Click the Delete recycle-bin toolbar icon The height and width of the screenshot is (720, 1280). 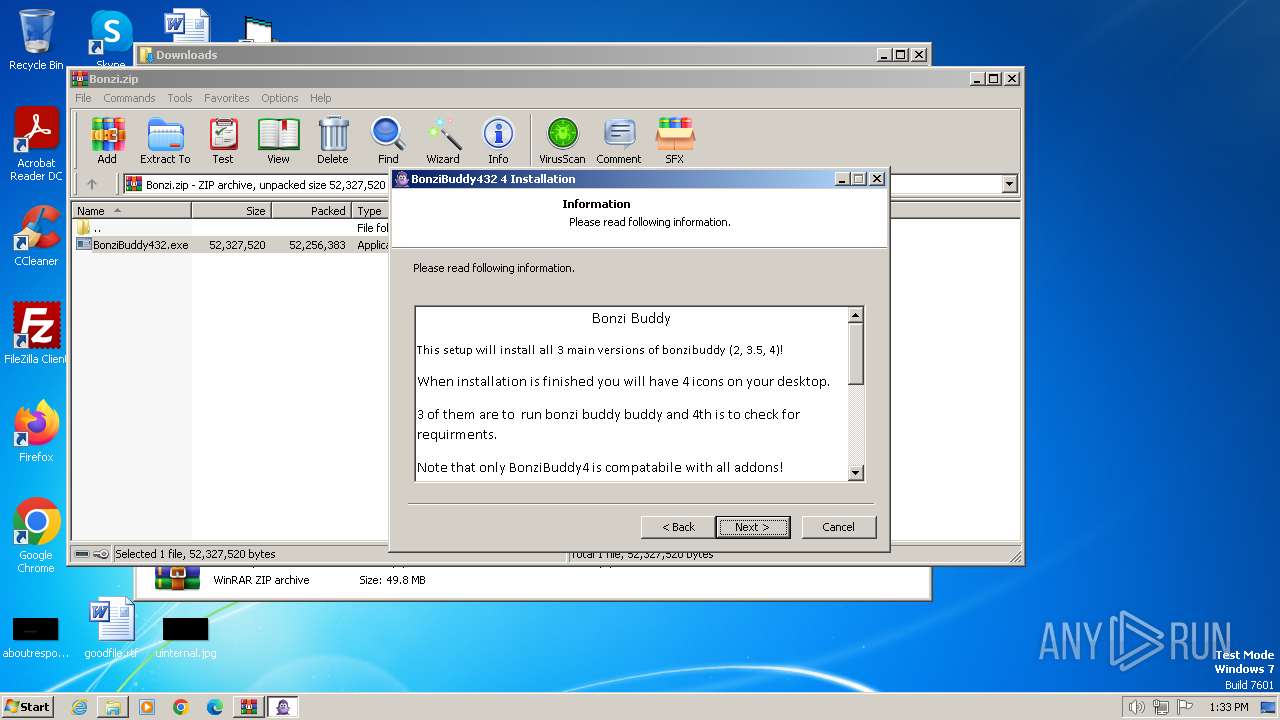coord(333,140)
